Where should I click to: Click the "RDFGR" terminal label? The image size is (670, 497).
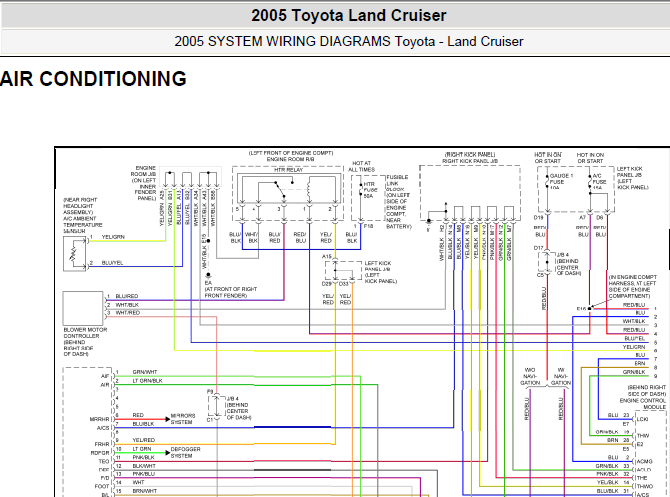(100, 453)
